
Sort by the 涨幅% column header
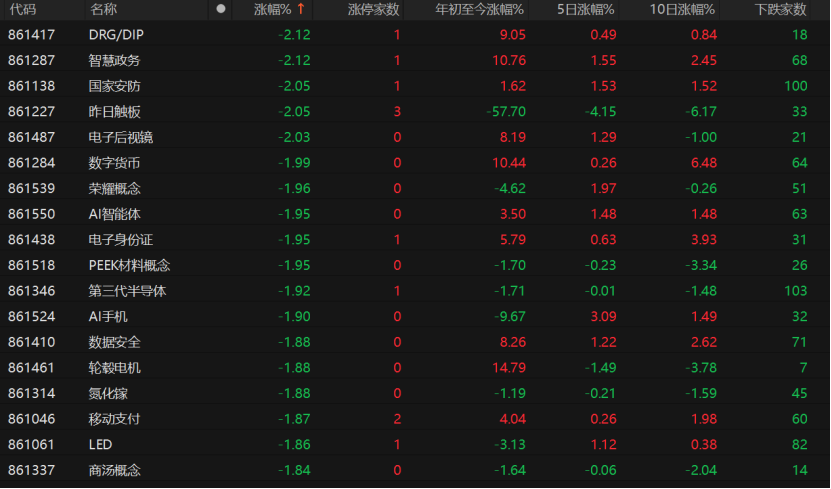[272, 9]
